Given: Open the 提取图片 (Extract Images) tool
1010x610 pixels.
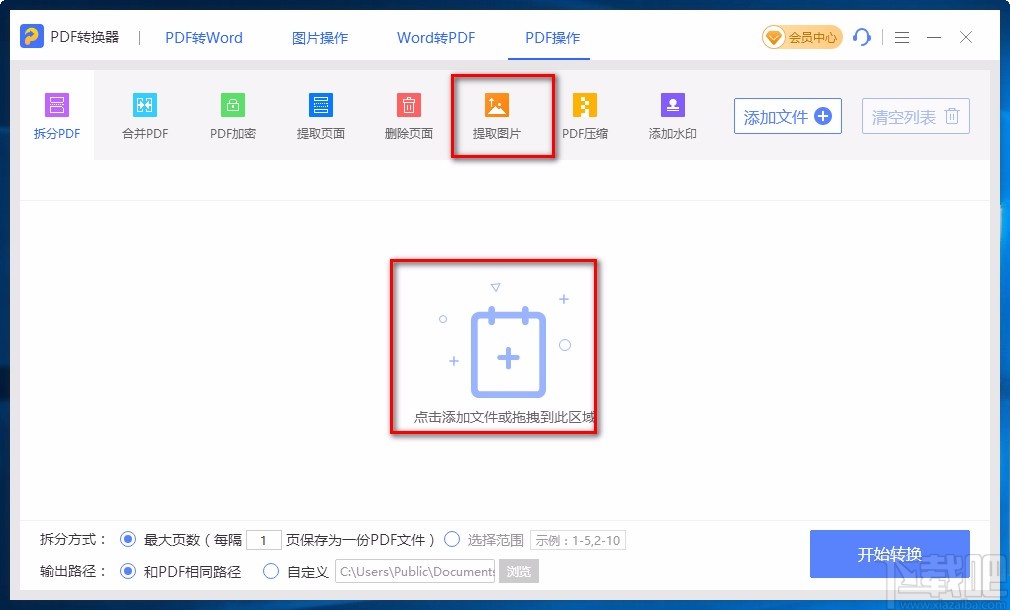Looking at the screenshot, I should [x=496, y=113].
